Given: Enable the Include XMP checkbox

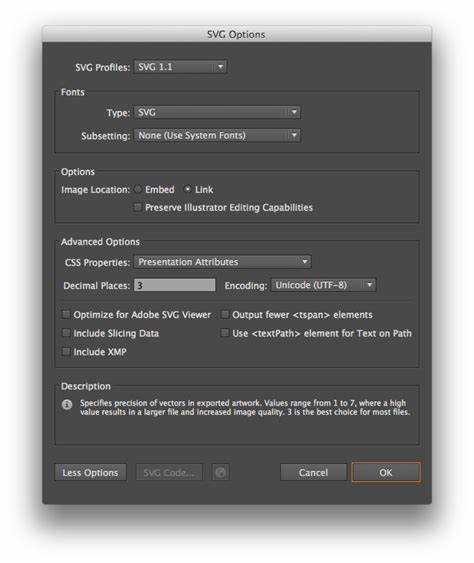Looking at the screenshot, I should [66, 352].
